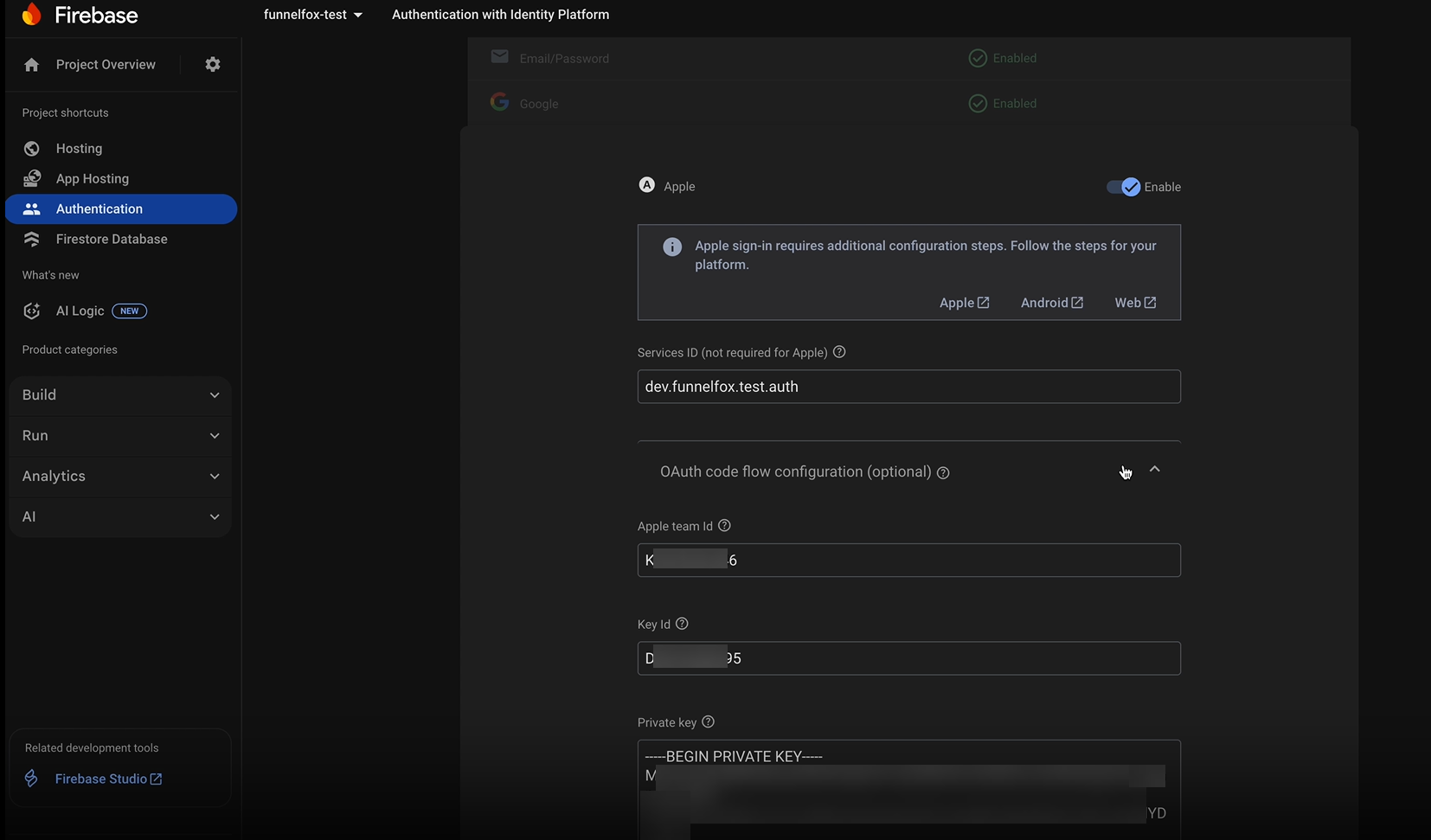
Task: Click help icon beside Services ID label
Action: pyautogui.click(x=839, y=352)
